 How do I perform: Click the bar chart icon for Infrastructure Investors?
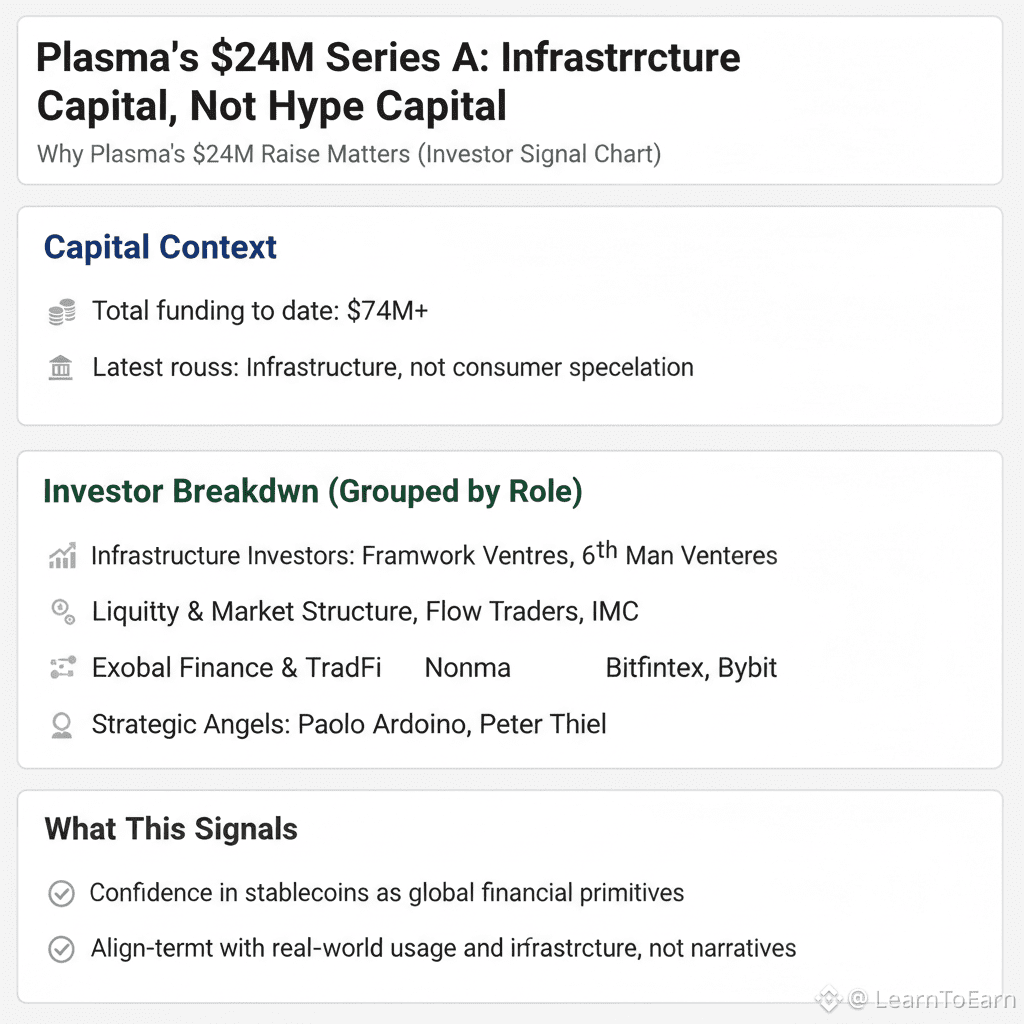[x=62, y=556]
